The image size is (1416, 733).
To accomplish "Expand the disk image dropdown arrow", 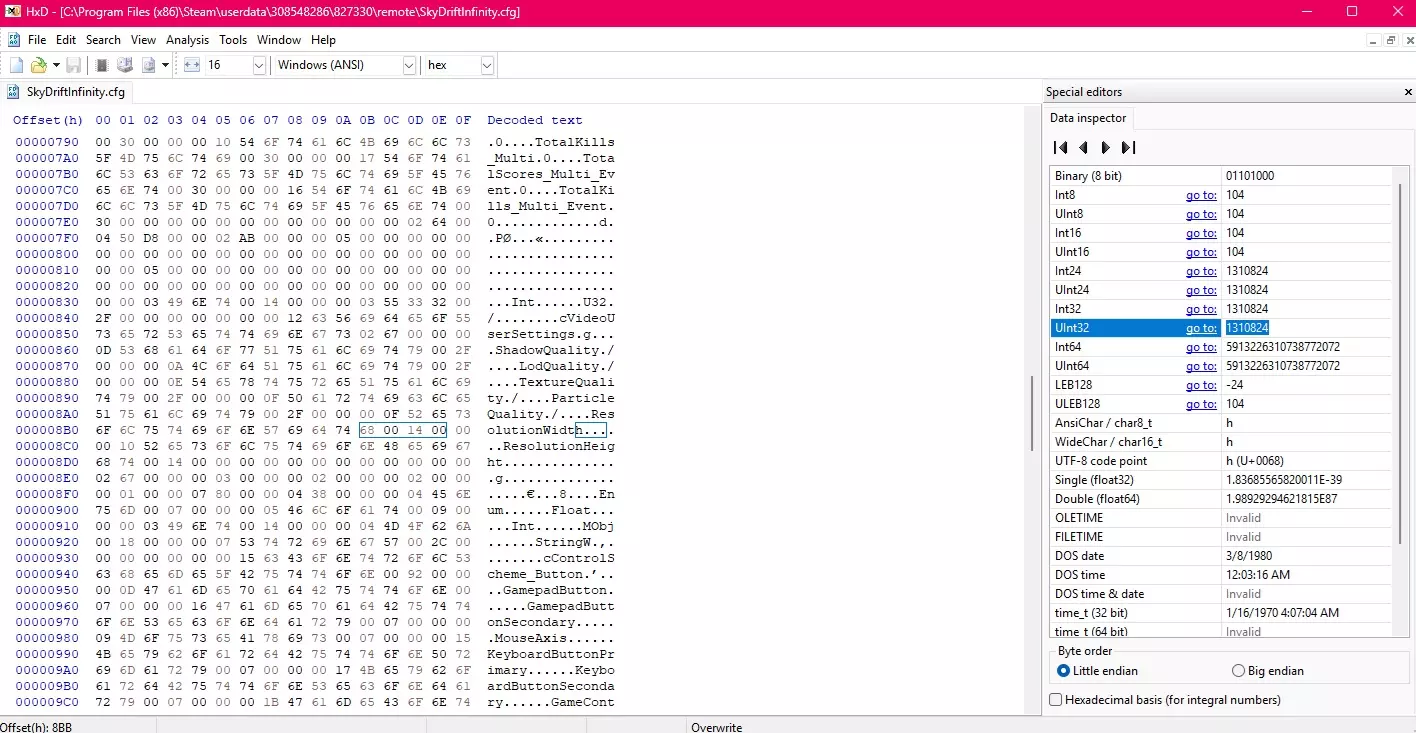I will (165, 65).
